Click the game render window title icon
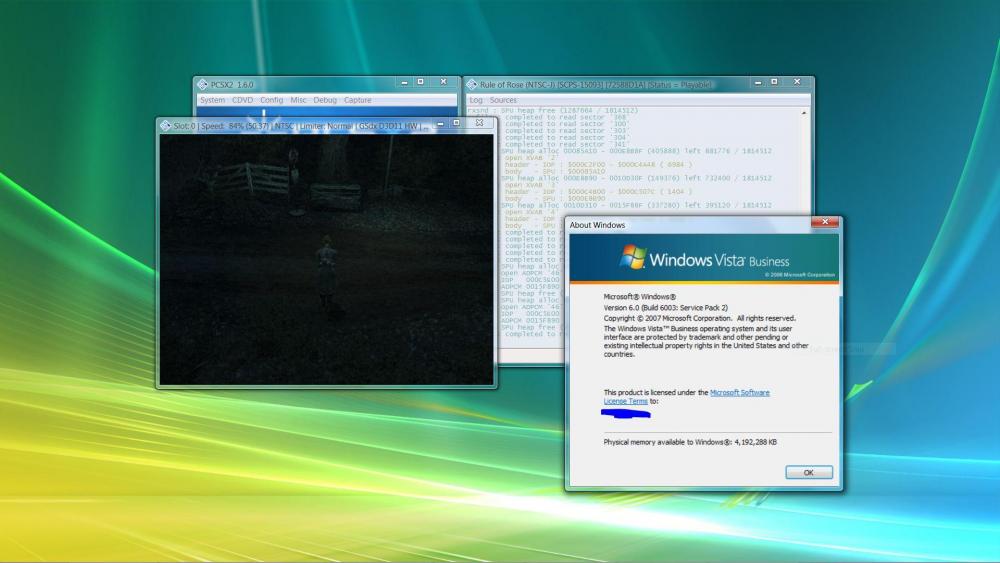The width and height of the screenshot is (1000, 563). (x=165, y=126)
